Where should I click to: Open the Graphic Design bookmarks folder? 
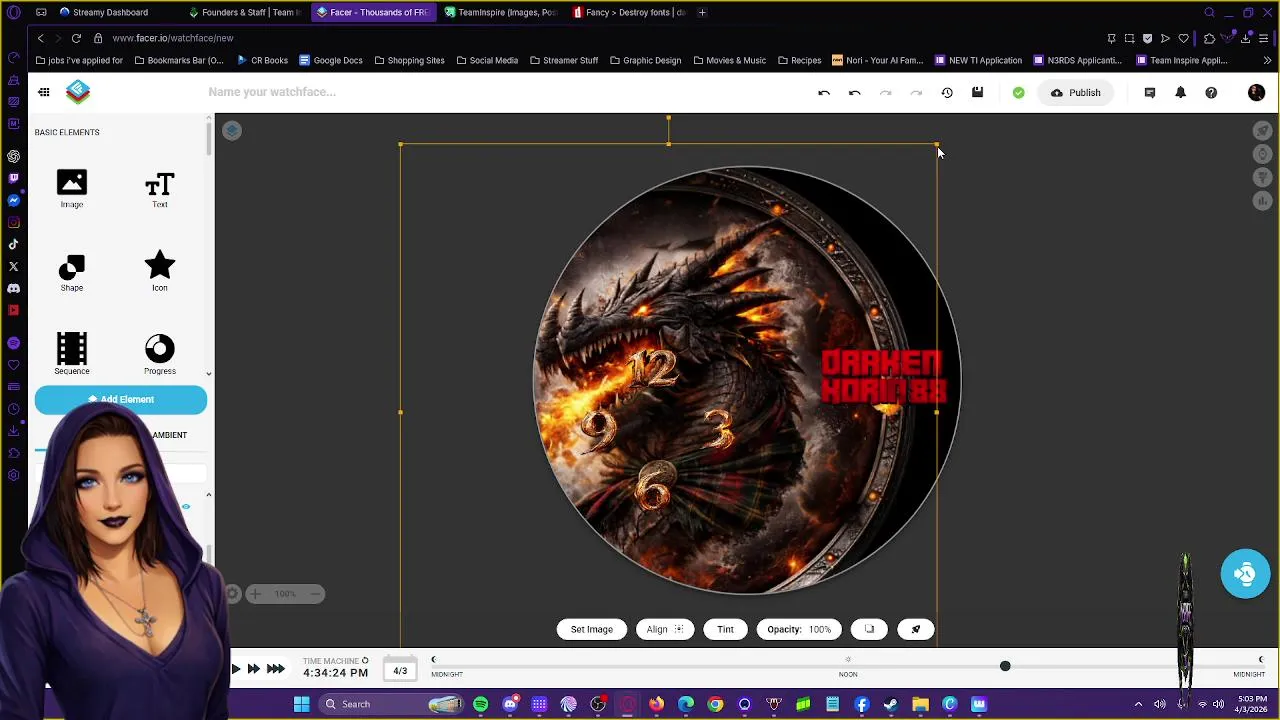pos(644,60)
